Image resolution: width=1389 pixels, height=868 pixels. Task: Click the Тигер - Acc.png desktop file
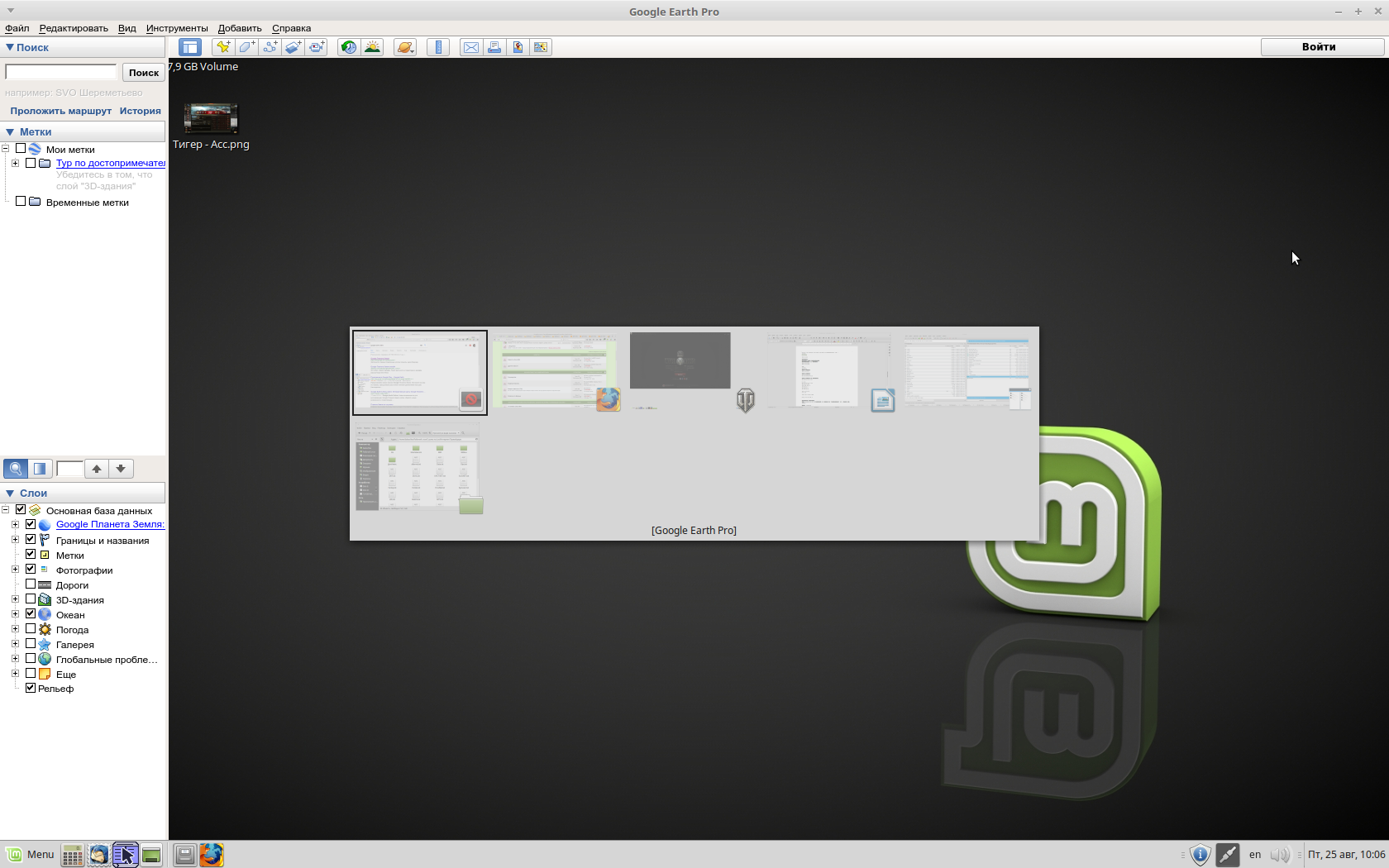coord(211,126)
